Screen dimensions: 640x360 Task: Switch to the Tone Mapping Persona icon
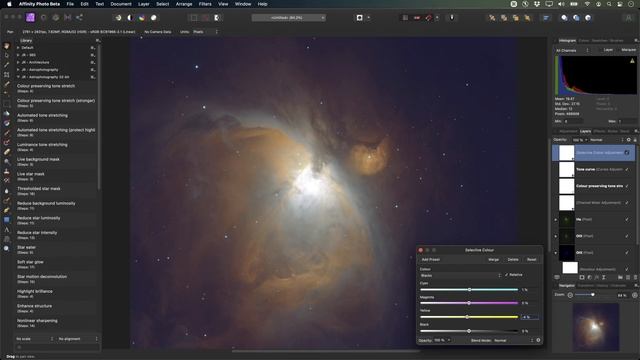tap(68, 18)
